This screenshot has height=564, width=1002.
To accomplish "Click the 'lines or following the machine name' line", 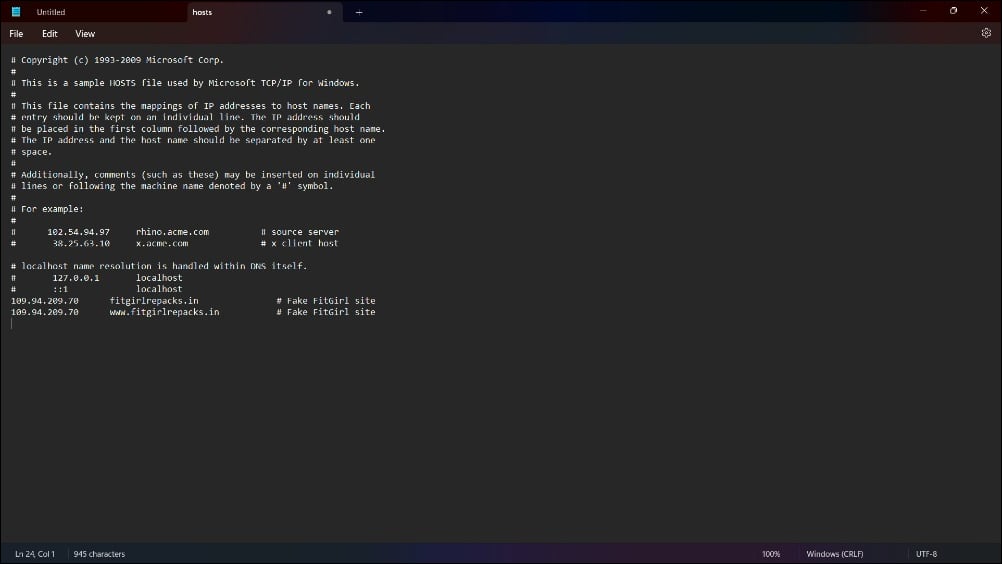I will (171, 186).
